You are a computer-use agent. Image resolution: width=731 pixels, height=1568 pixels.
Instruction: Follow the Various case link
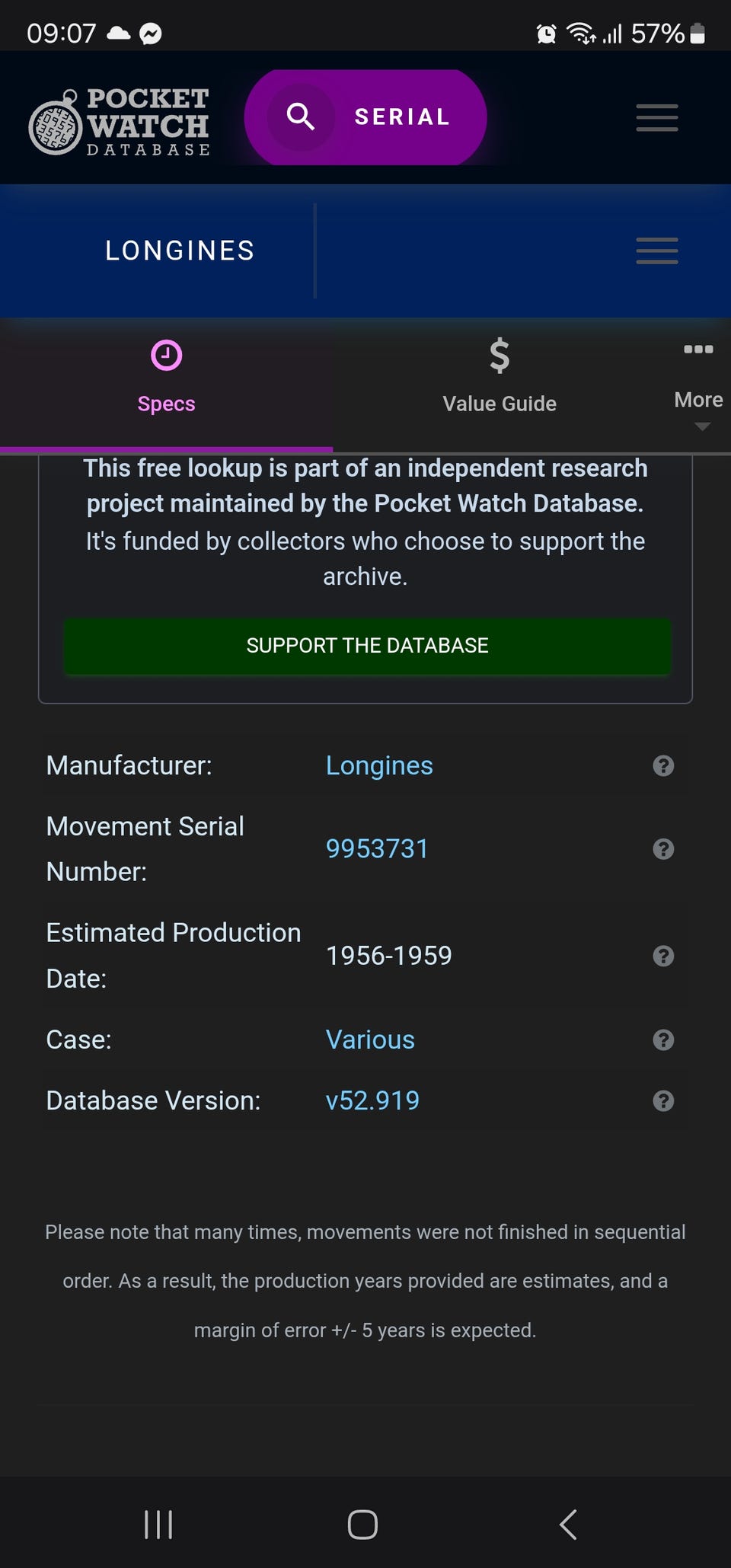(370, 1039)
